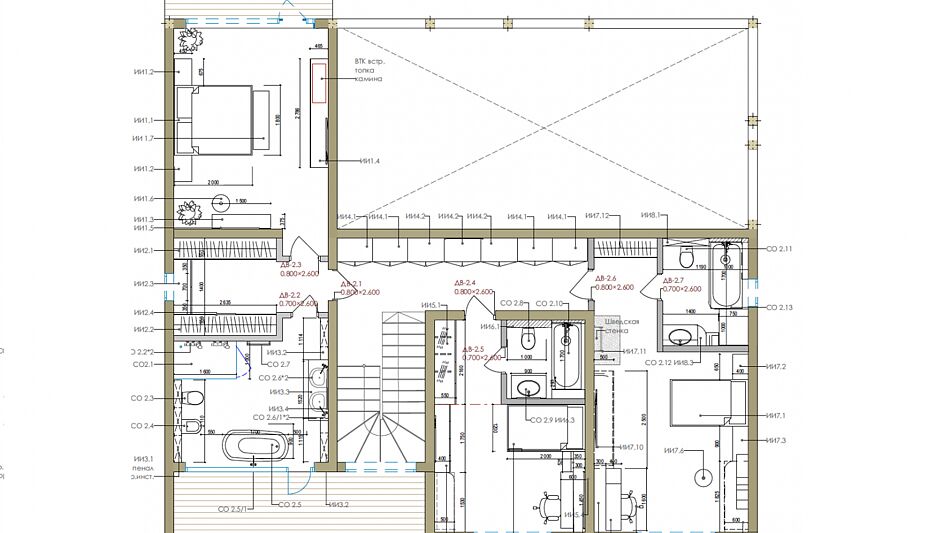Click the round pouf labeled ИИ1.6
The height and width of the screenshot is (533, 951).
point(222,200)
